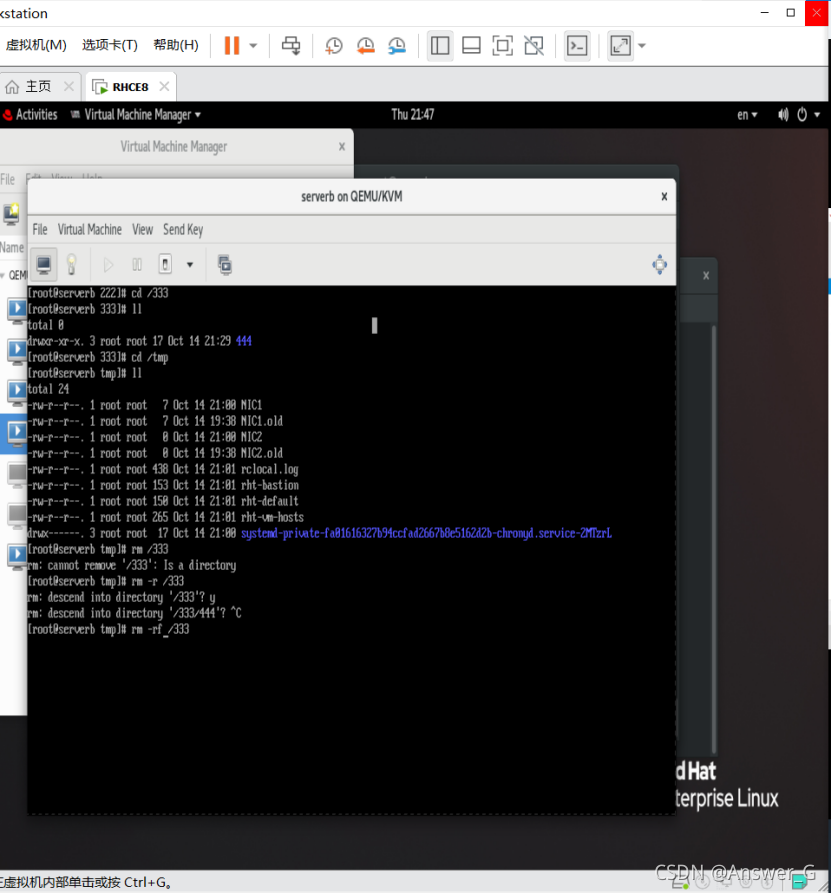The width and height of the screenshot is (831, 893).
Task: Close the RHCE8 tab
Action: click(x=164, y=86)
